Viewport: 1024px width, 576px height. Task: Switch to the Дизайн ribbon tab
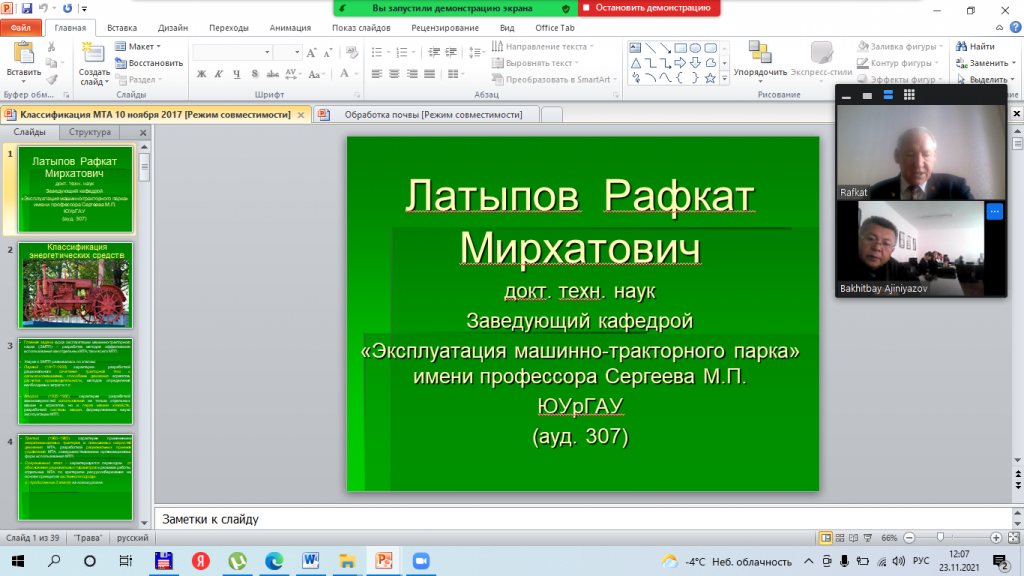[173, 27]
